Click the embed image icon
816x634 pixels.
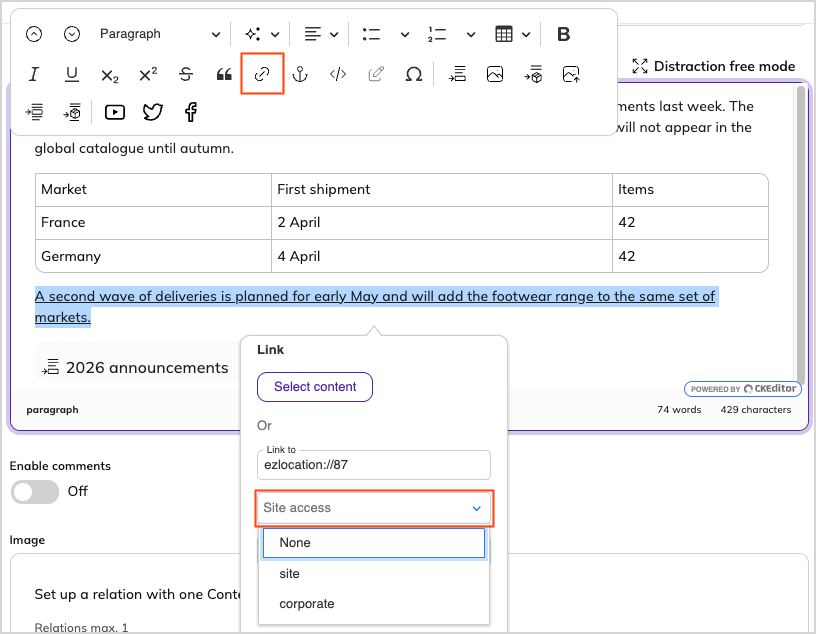pyautogui.click(x=495, y=74)
